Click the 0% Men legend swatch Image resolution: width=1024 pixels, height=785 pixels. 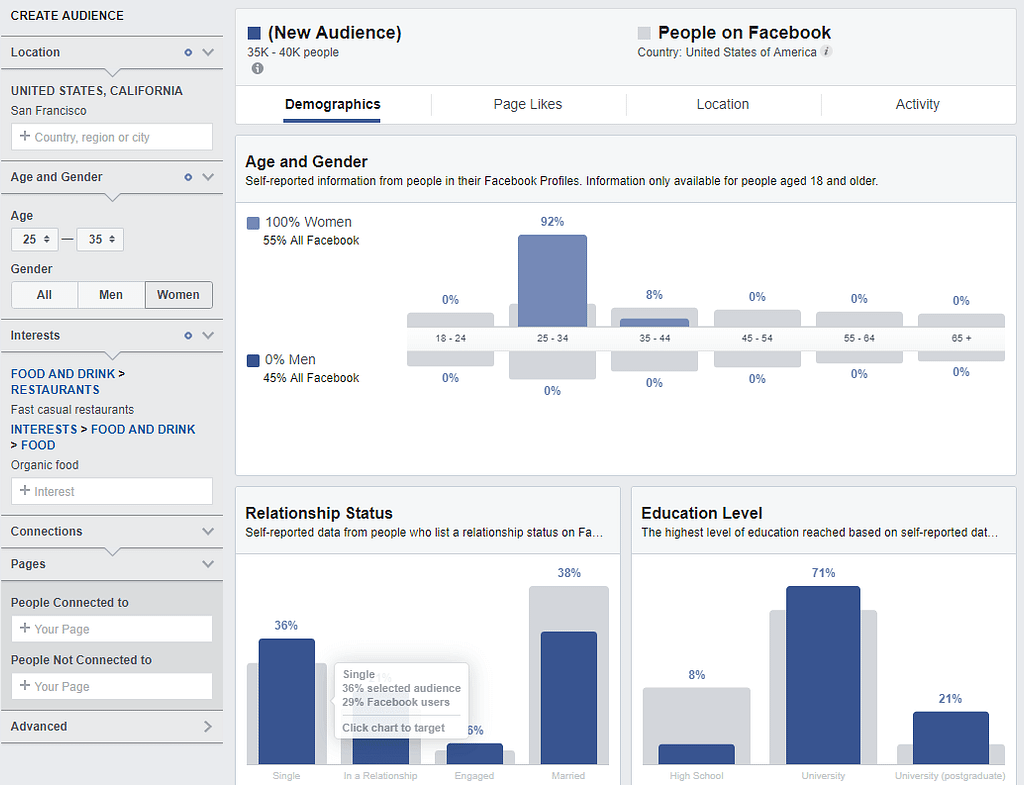[253, 360]
